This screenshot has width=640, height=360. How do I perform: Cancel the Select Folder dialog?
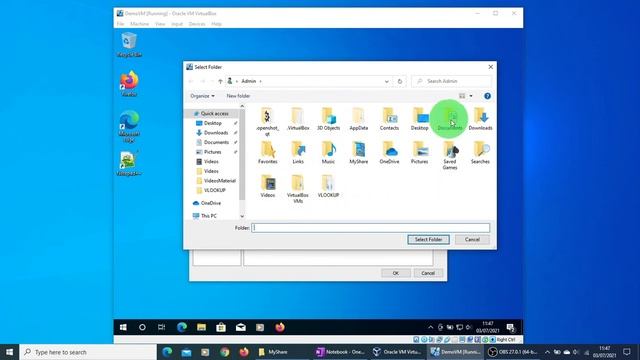472,240
